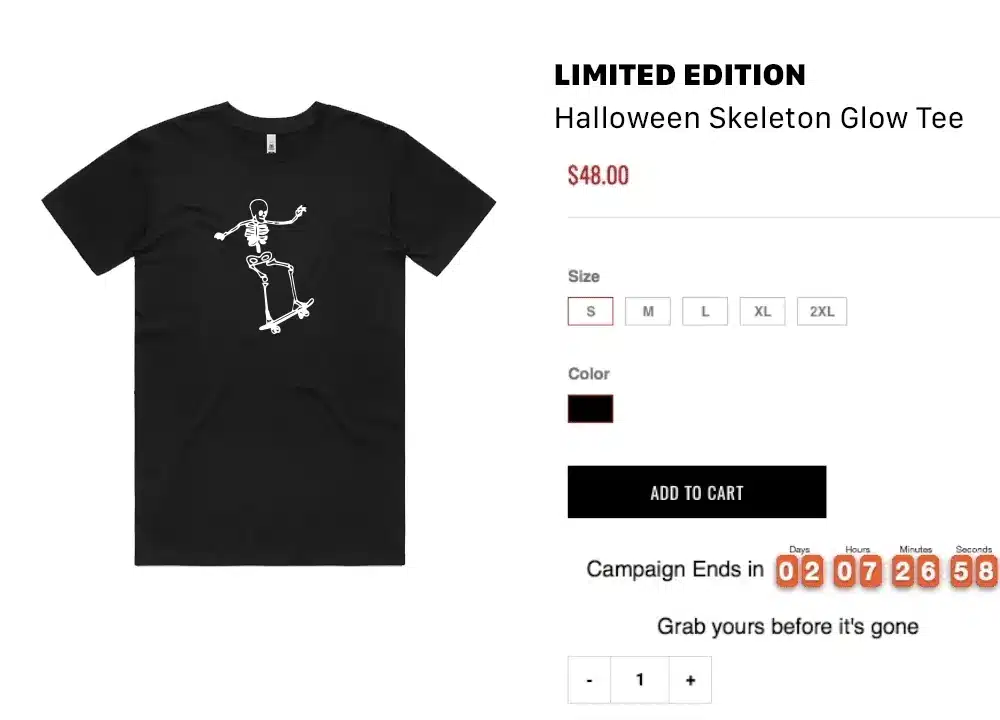Pick size L for the tee
This screenshot has width=1000, height=720.
click(705, 311)
